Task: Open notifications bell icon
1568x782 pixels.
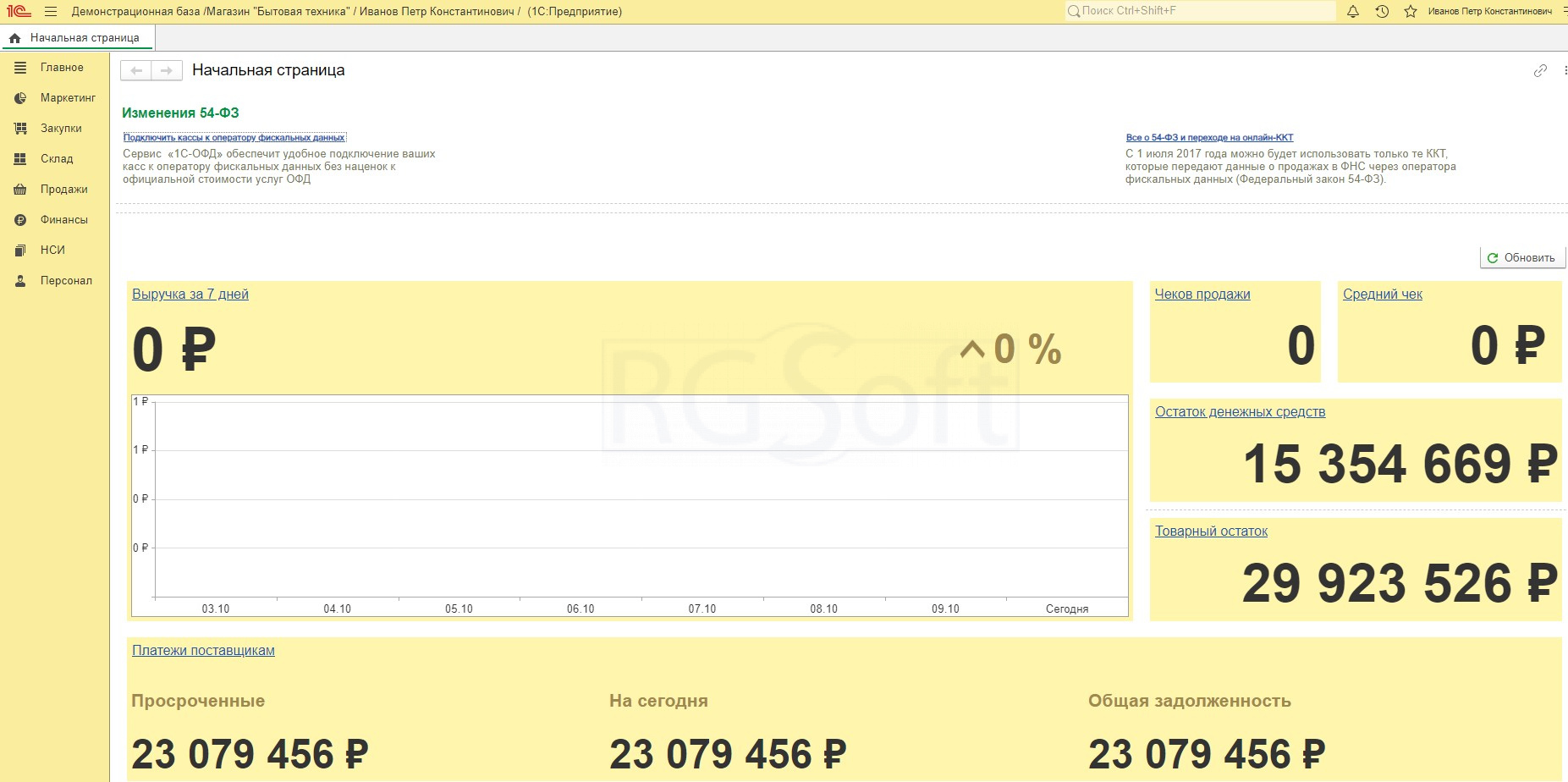Action: [x=1353, y=11]
